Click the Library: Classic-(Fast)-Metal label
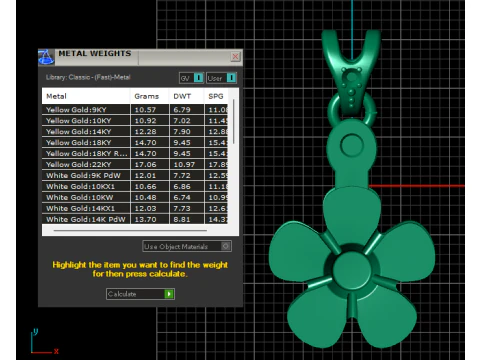Viewport: 480px width, 360px height. click(88, 77)
